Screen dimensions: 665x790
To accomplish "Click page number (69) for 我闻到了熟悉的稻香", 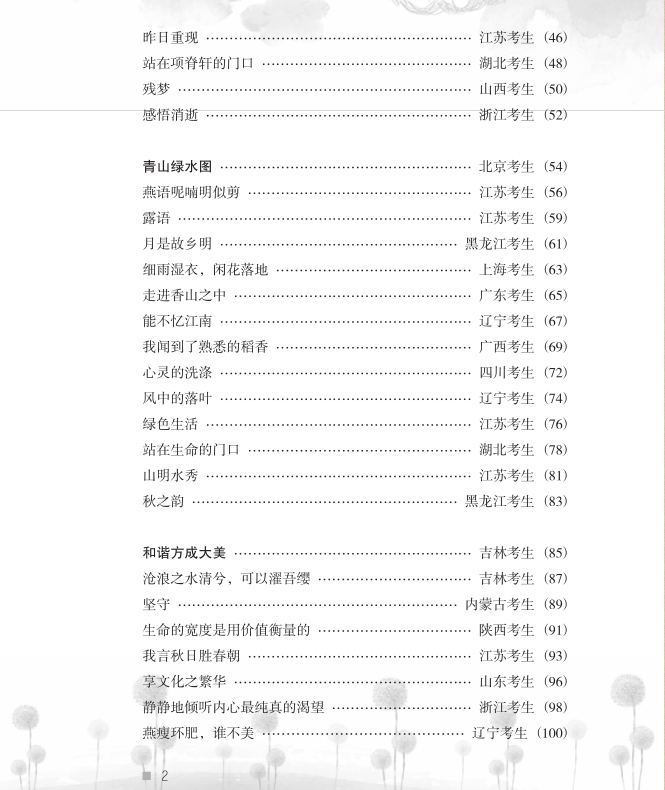I will (x=555, y=347).
